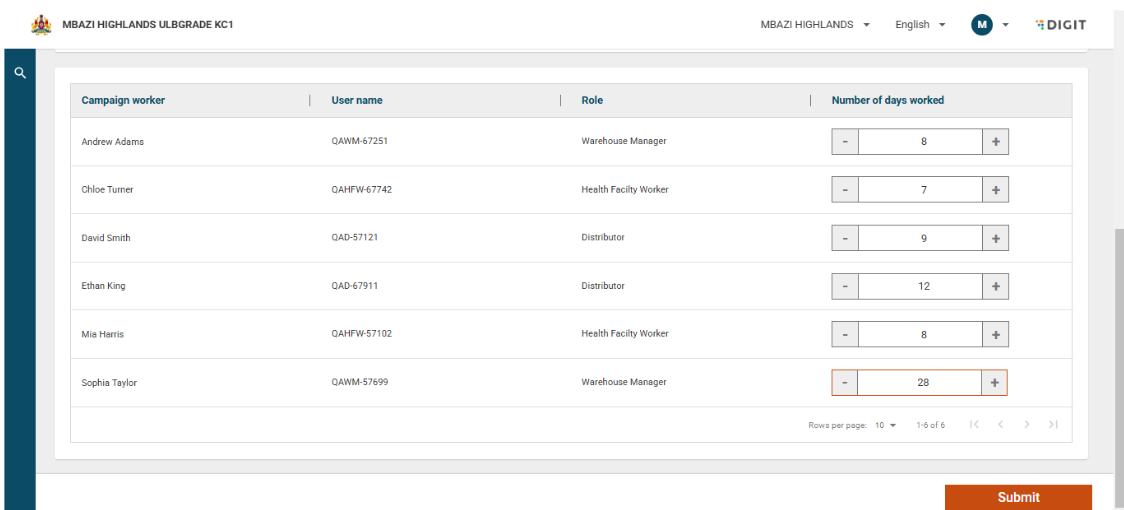Sort by the Campaign worker column header

123,100
